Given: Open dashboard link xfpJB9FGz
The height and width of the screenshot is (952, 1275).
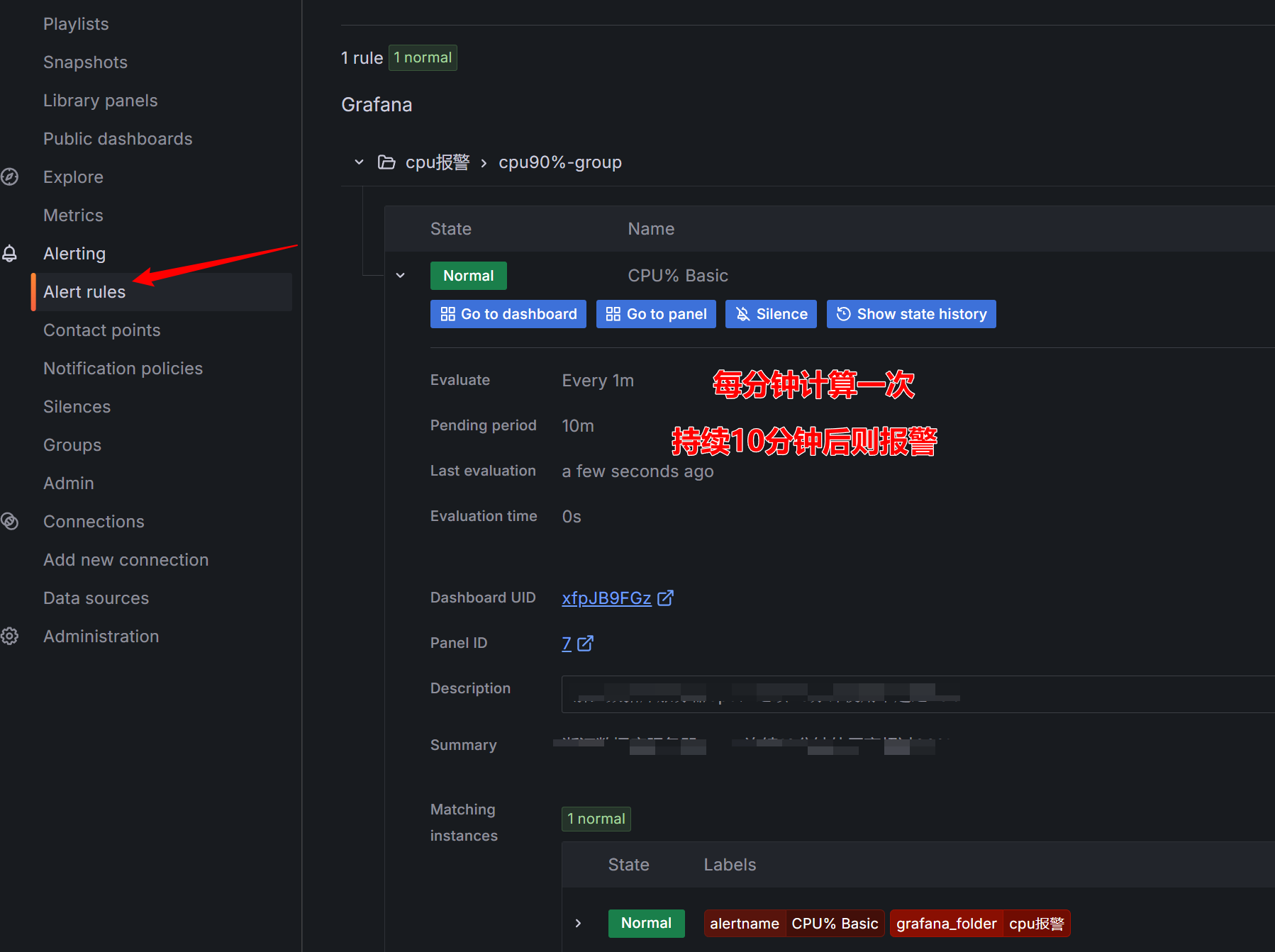Looking at the screenshot, I should (x=606, y=598).
